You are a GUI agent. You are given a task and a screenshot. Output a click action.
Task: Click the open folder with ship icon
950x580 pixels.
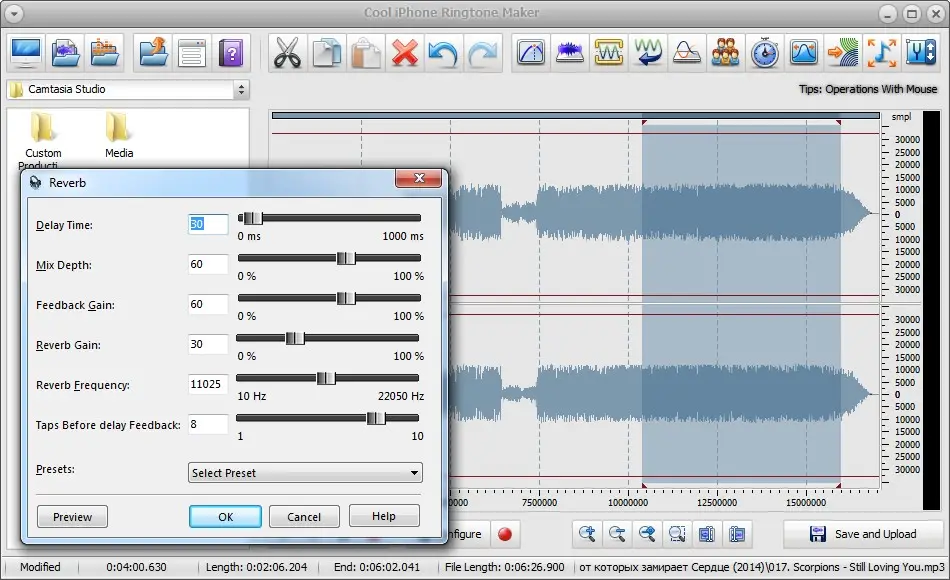[105, 53]
